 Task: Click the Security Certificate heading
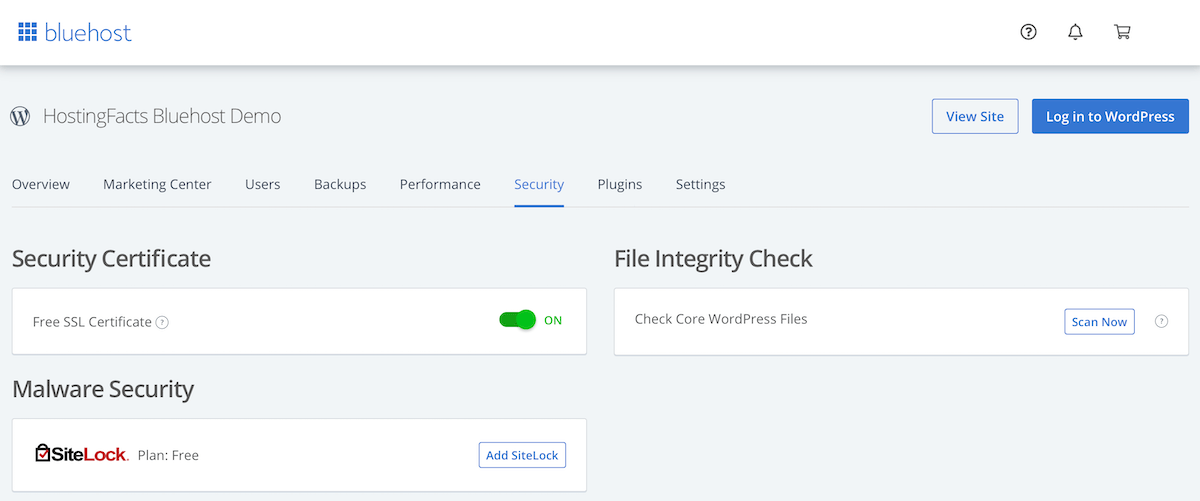coord(111,259)
